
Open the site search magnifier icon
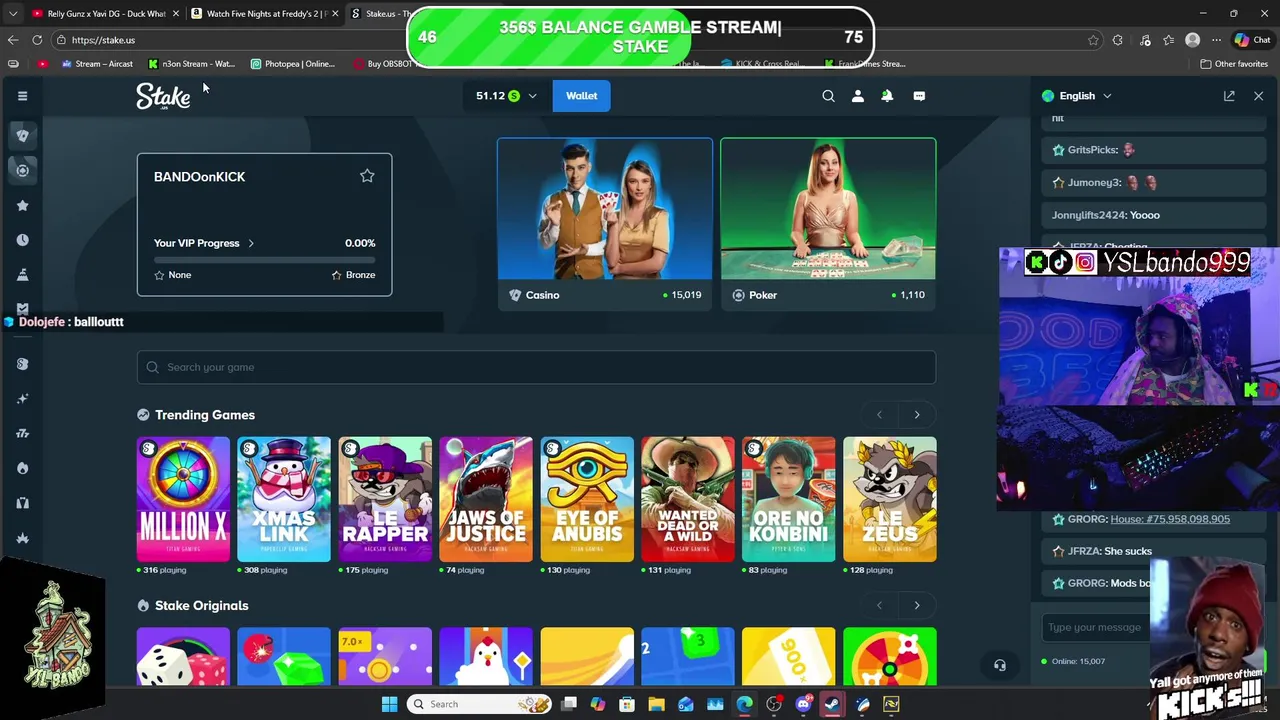tap(828, 96)
